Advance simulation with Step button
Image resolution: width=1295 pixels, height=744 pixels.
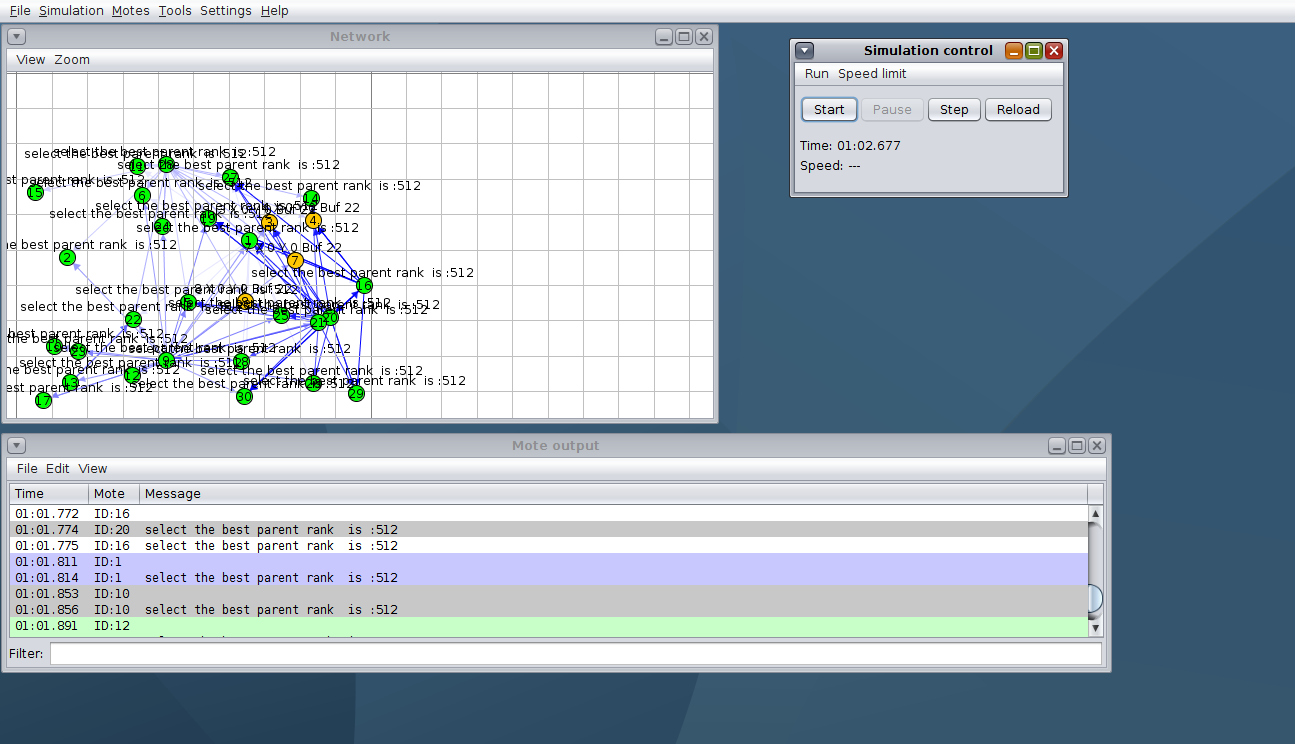[x=954, y=110]
